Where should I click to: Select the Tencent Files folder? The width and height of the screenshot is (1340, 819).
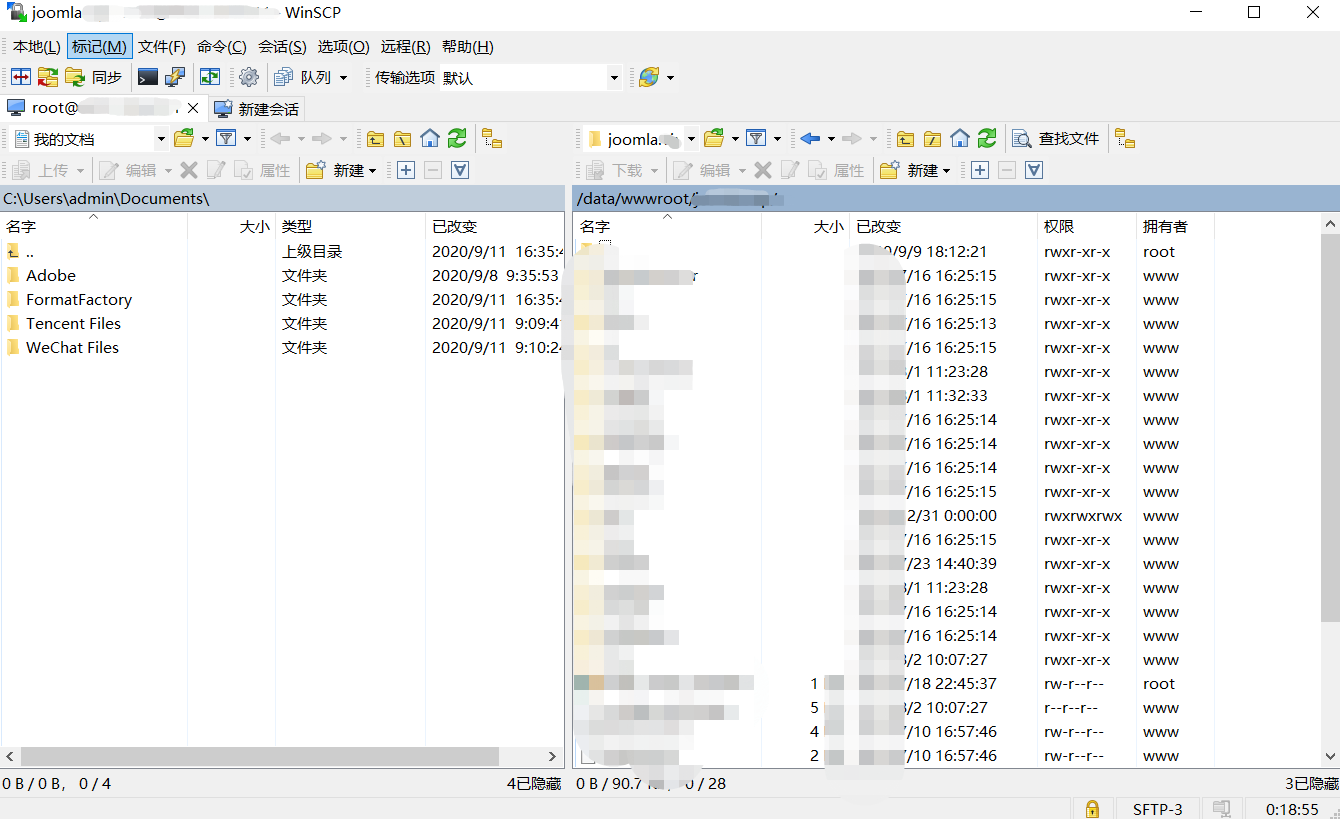pyautogui.click(x=73, y=324)
